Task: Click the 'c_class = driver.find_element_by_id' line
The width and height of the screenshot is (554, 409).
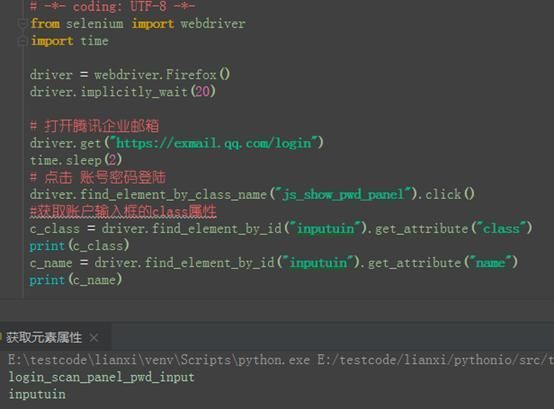Action: click(x=281, y=229)
